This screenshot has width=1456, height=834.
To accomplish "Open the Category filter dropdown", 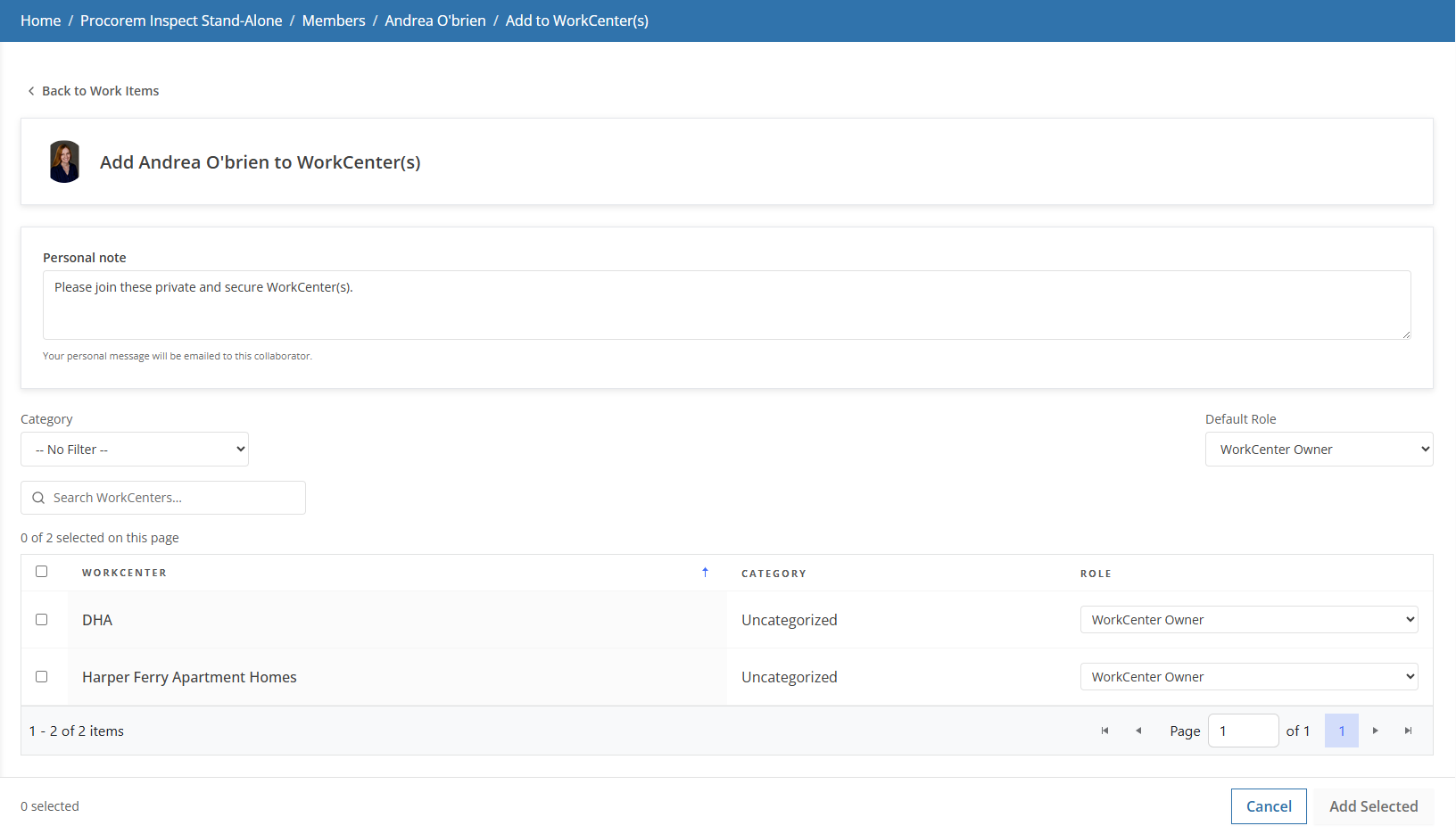I will [x=135, y=450].
